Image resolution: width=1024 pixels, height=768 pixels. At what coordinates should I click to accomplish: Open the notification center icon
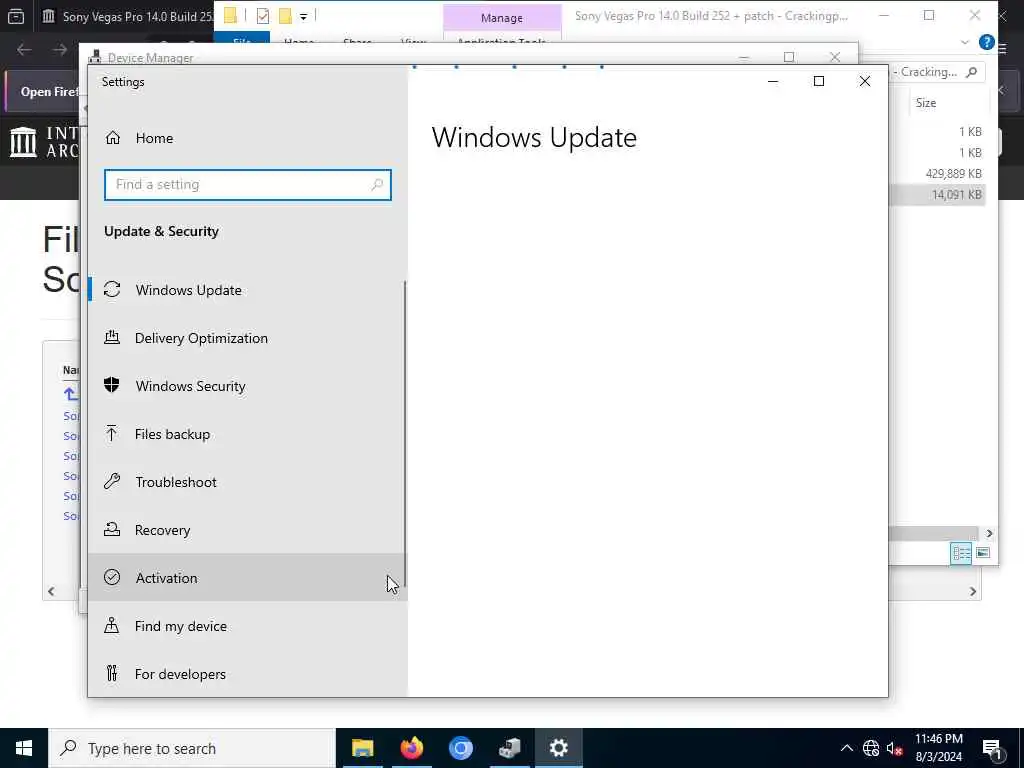pos(992,748)
